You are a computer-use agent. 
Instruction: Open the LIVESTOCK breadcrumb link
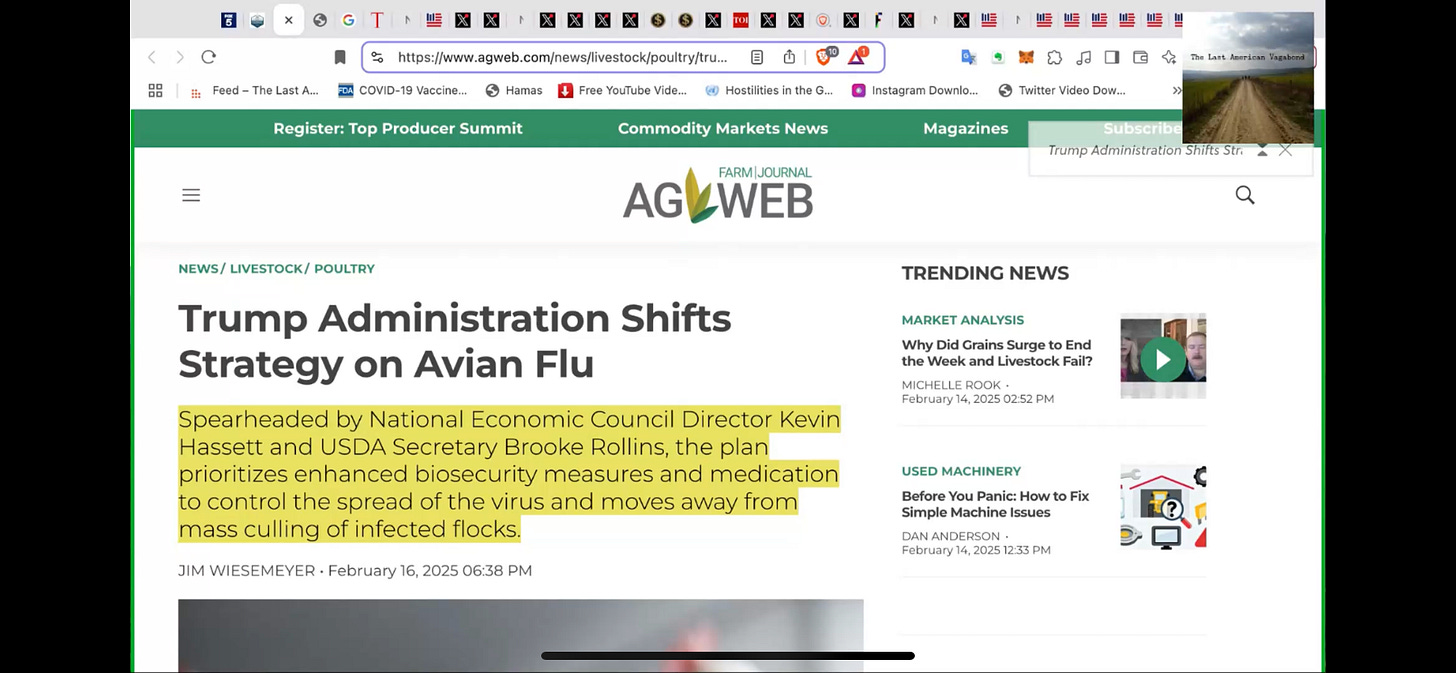(x=266, y=268)
